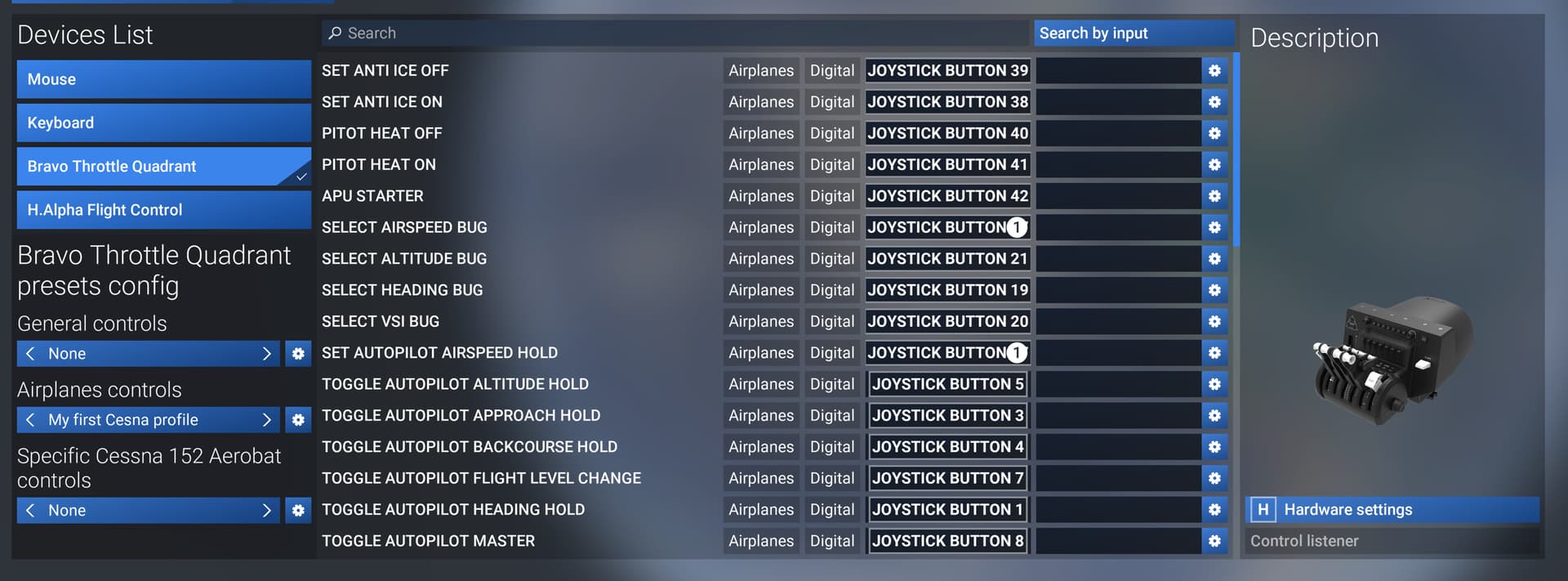Click the H key icon beside Hardware settings

(1263, 510)
